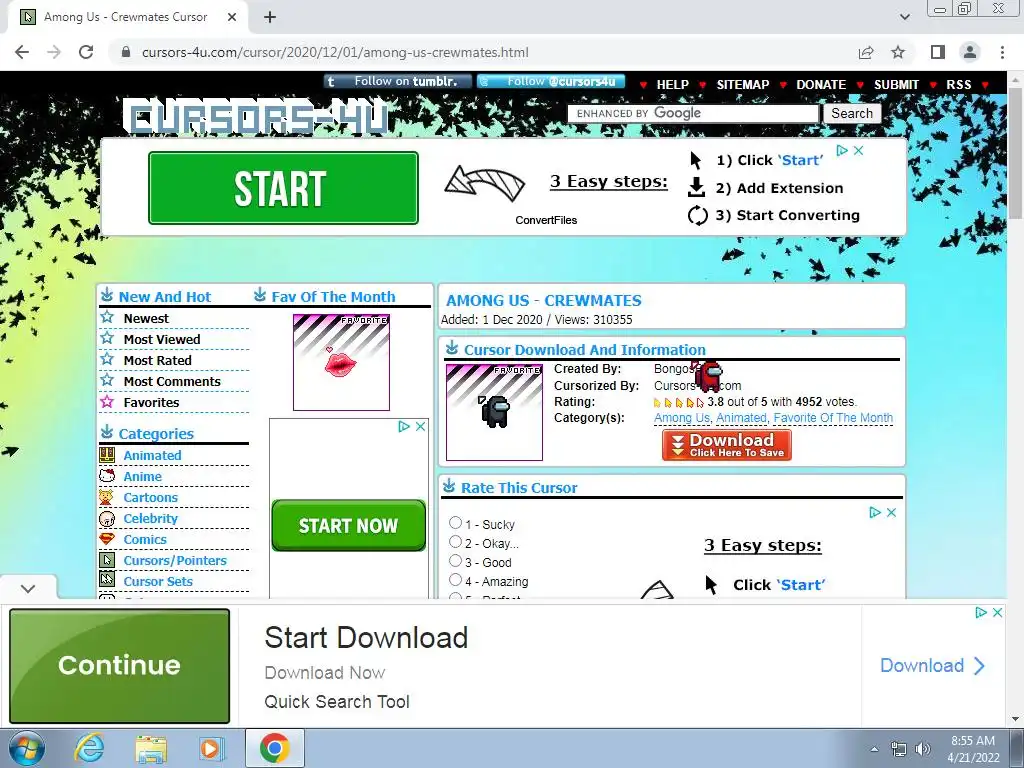Open the SITEMAP menu item
Viewport: 1024px width, 768px height.
pyautogui.click(x=743, y=85)
